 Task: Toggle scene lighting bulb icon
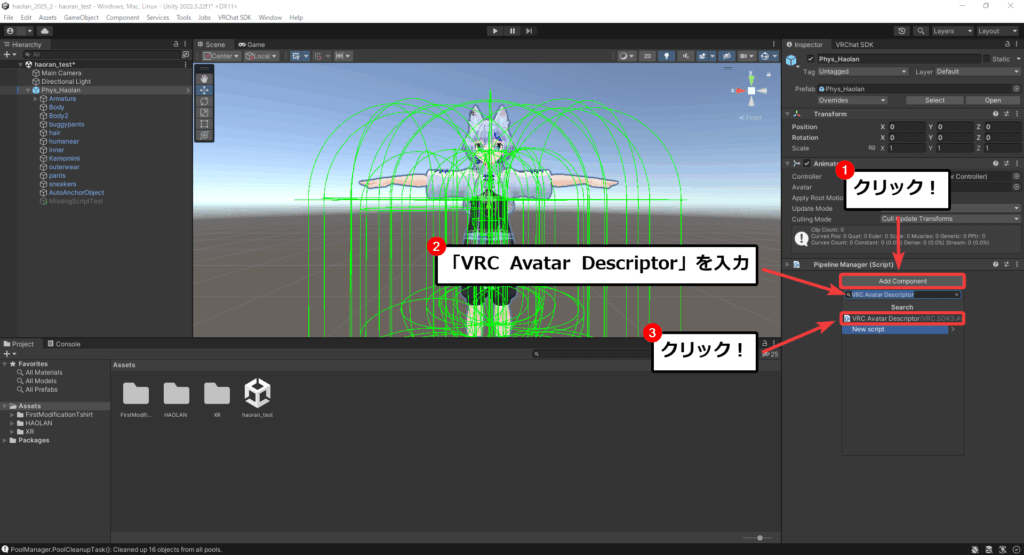pyautogui.click(x=666, y=56)
